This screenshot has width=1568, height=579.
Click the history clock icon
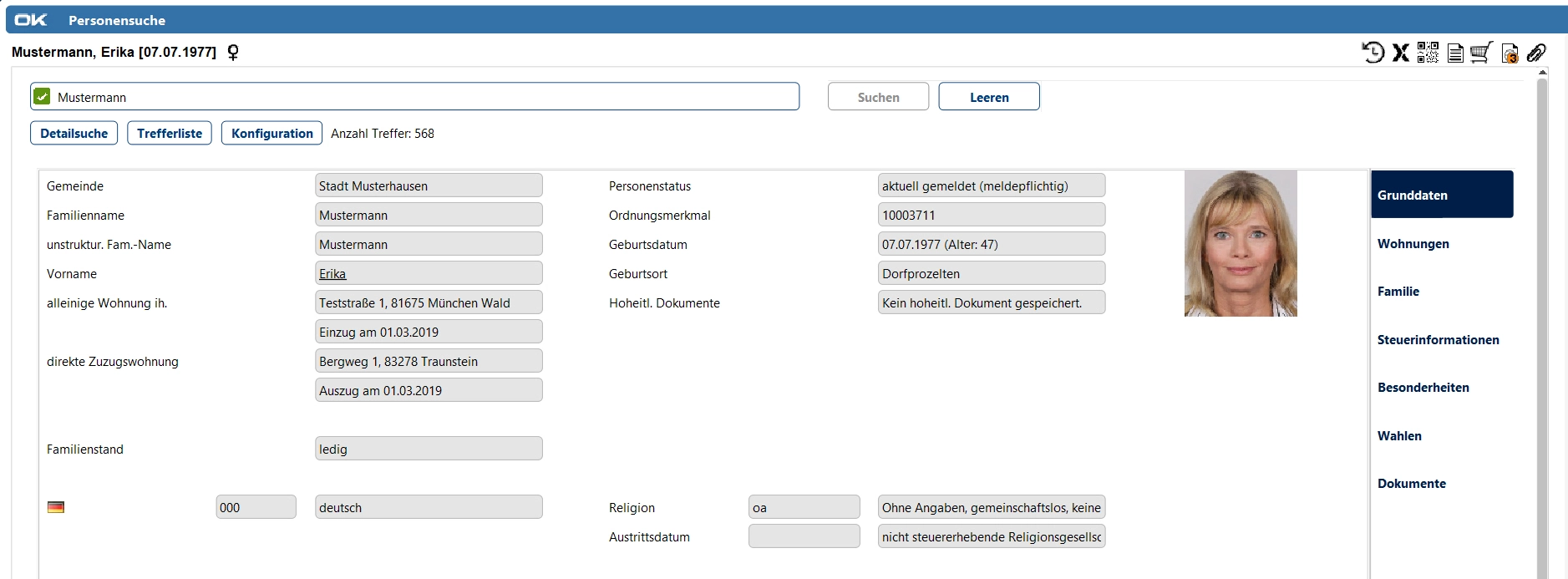point(1373,53)
